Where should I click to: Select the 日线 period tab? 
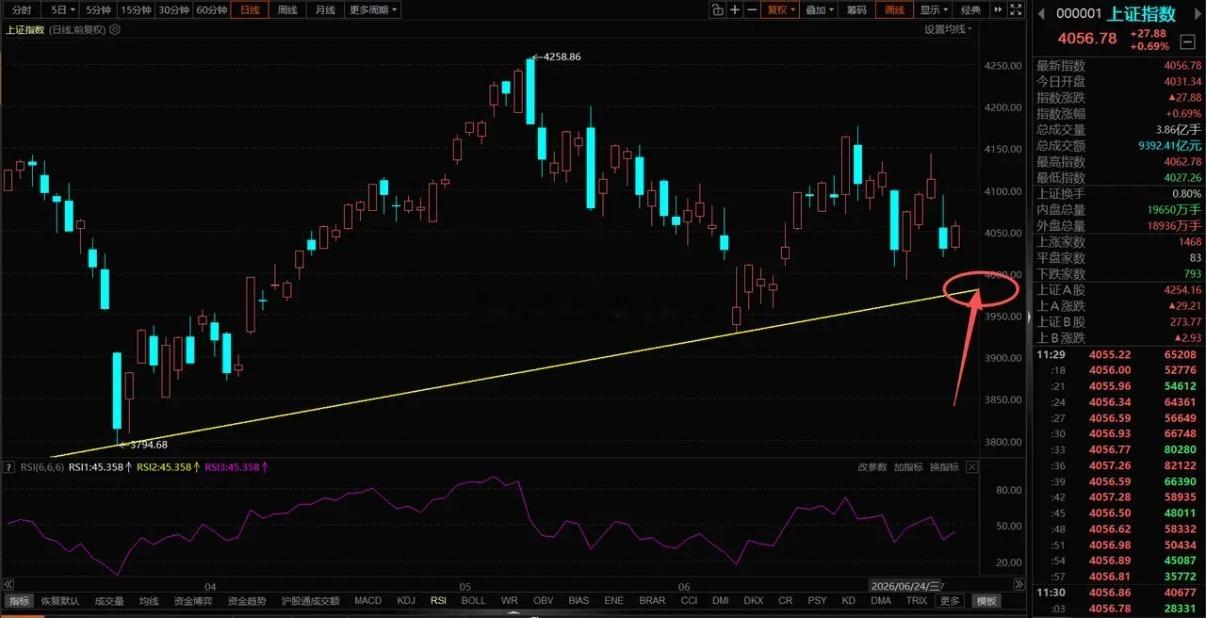(x=249, y=10)
